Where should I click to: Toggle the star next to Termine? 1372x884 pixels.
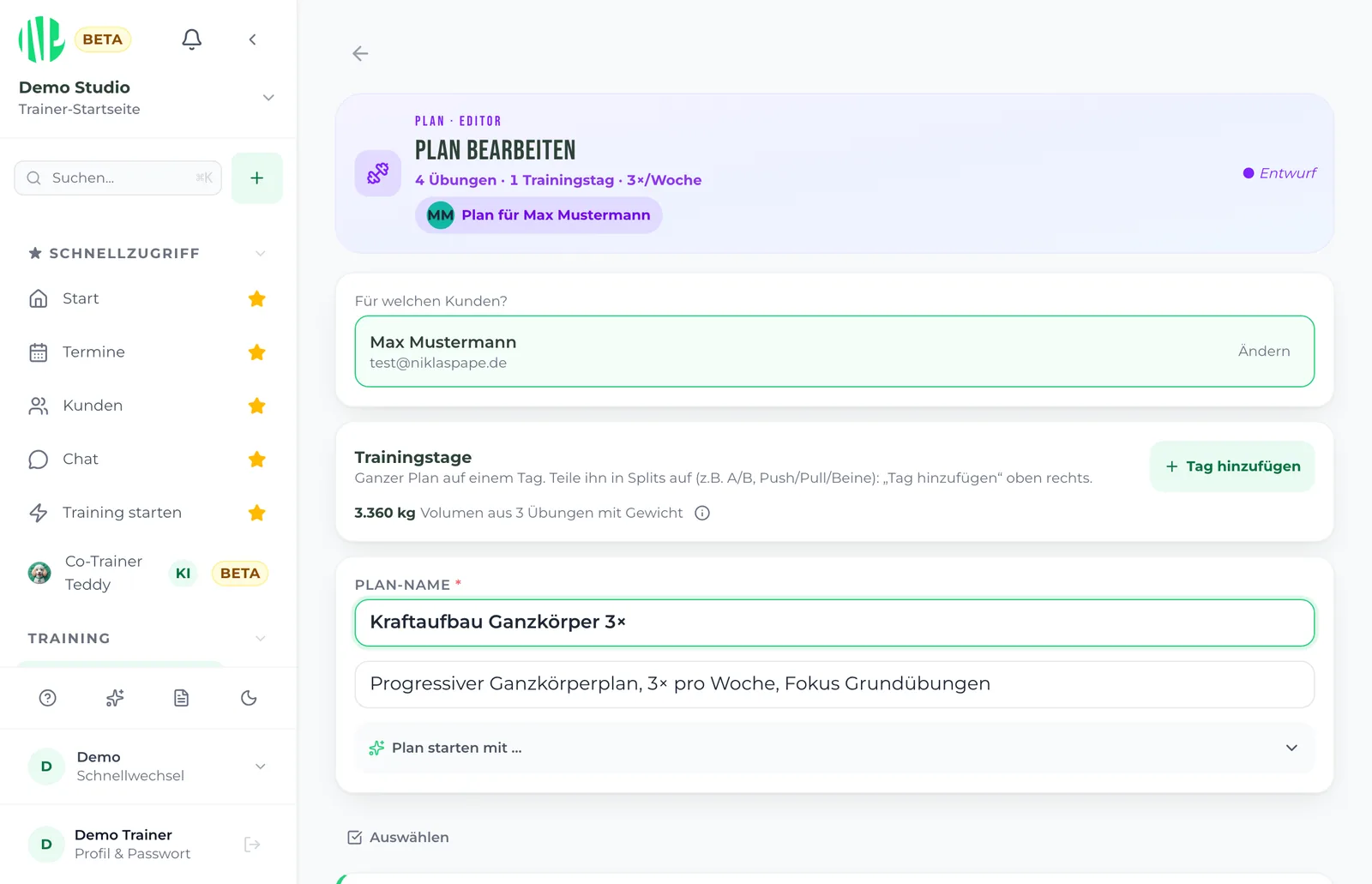(256, 352)
